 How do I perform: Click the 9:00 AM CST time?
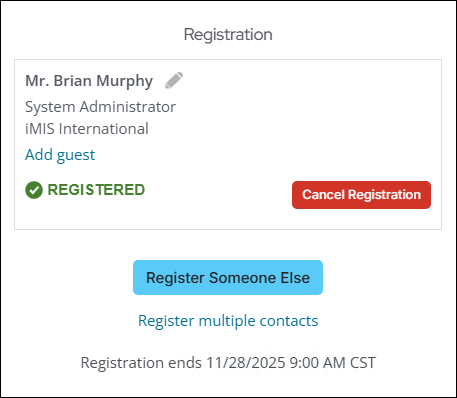point(332,363)
